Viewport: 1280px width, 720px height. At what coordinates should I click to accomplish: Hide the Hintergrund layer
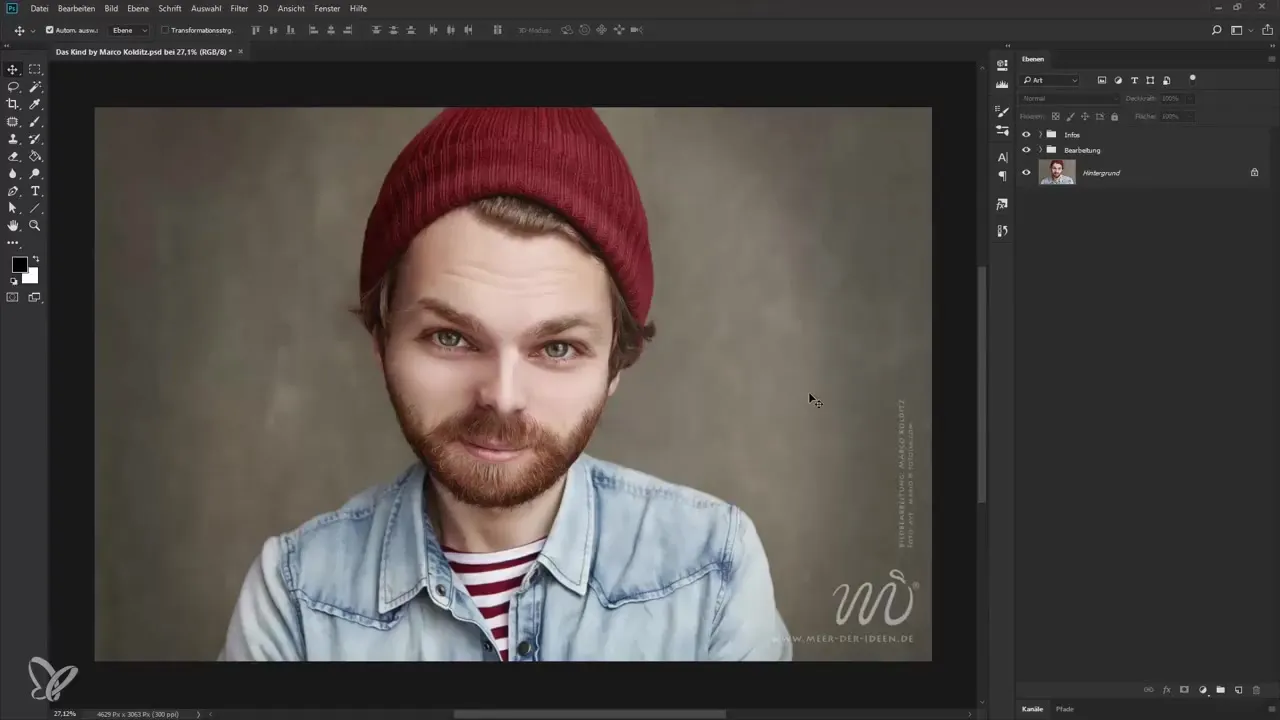(1025, 172)
